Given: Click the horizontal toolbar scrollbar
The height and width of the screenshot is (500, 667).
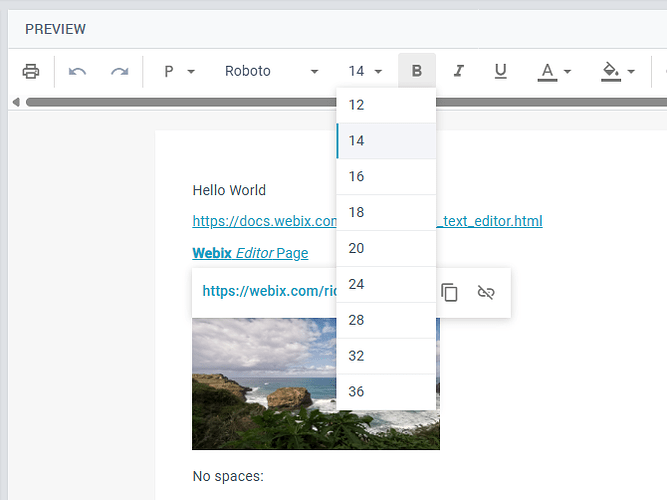Looking at the screenshot, I should tap(181, 102).
